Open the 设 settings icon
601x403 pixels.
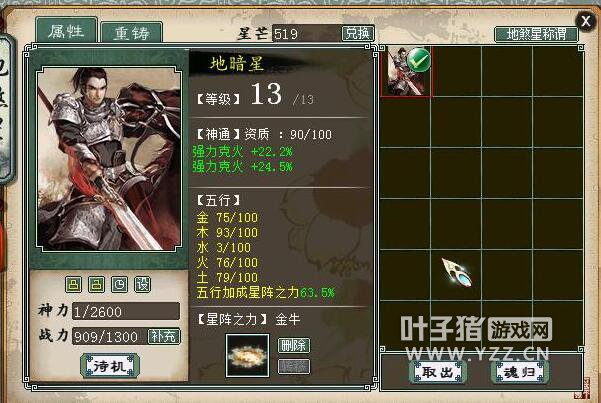coord(142,285)
